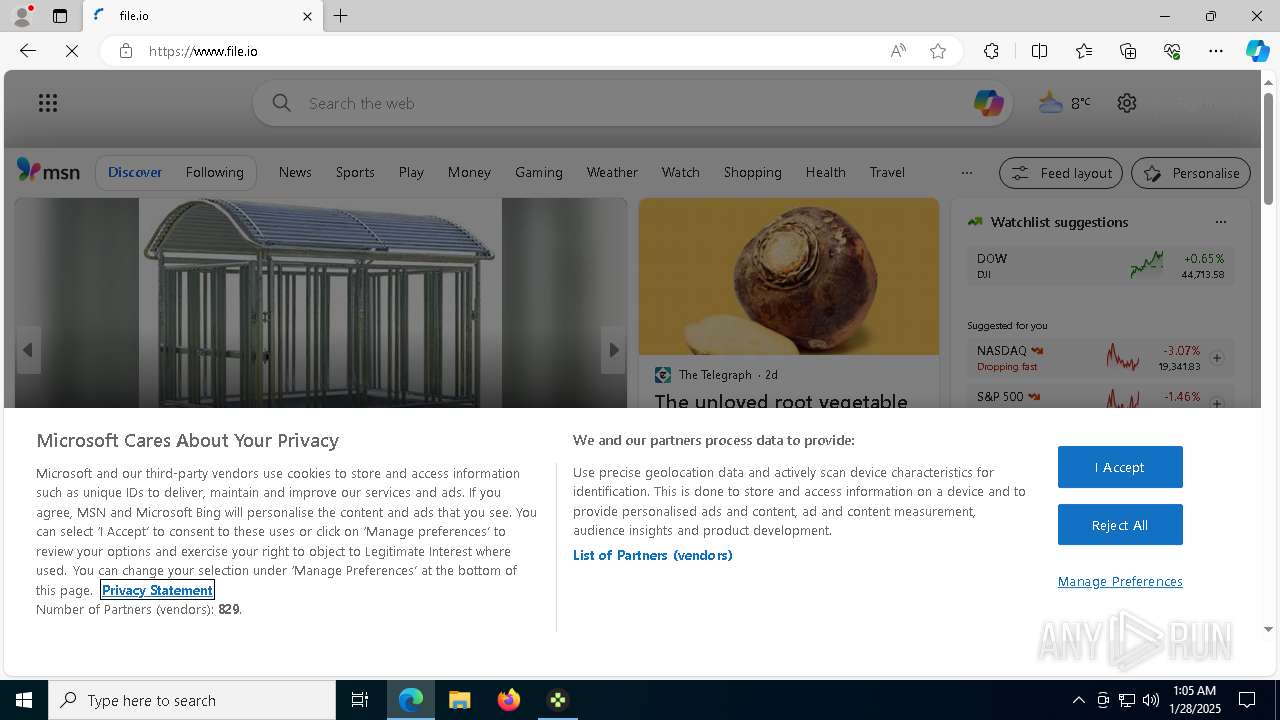Open weather widget showing 8°C
Screen dimensions: 1280x720
tap(1065, 102)
